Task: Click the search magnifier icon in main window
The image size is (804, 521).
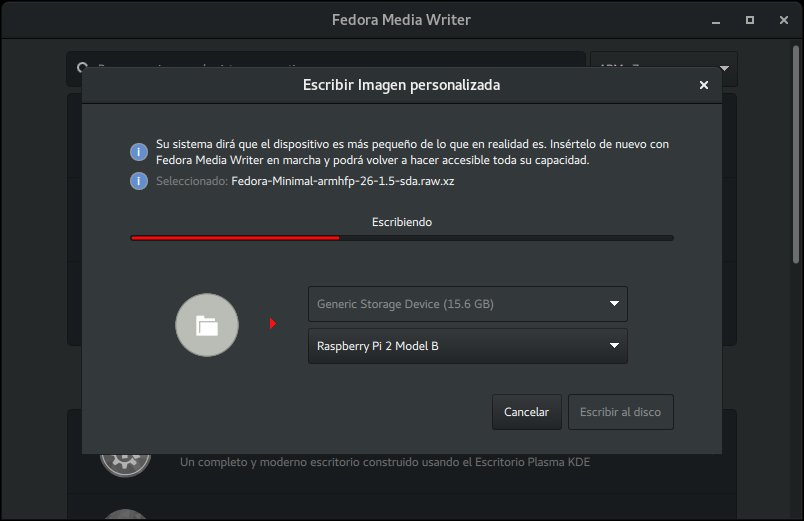Action: (x=82, y=66)
